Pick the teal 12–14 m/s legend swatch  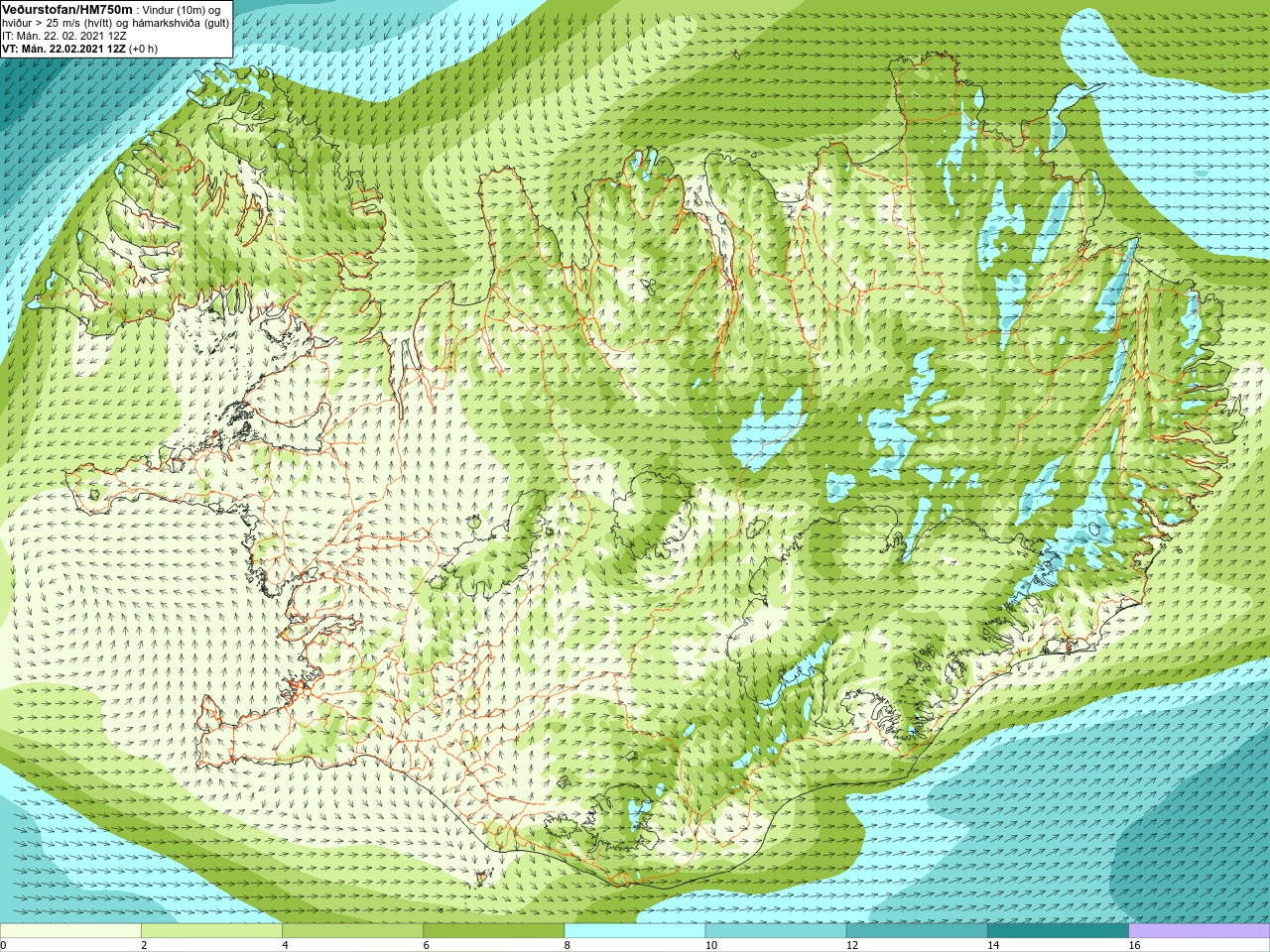(916, 931)
